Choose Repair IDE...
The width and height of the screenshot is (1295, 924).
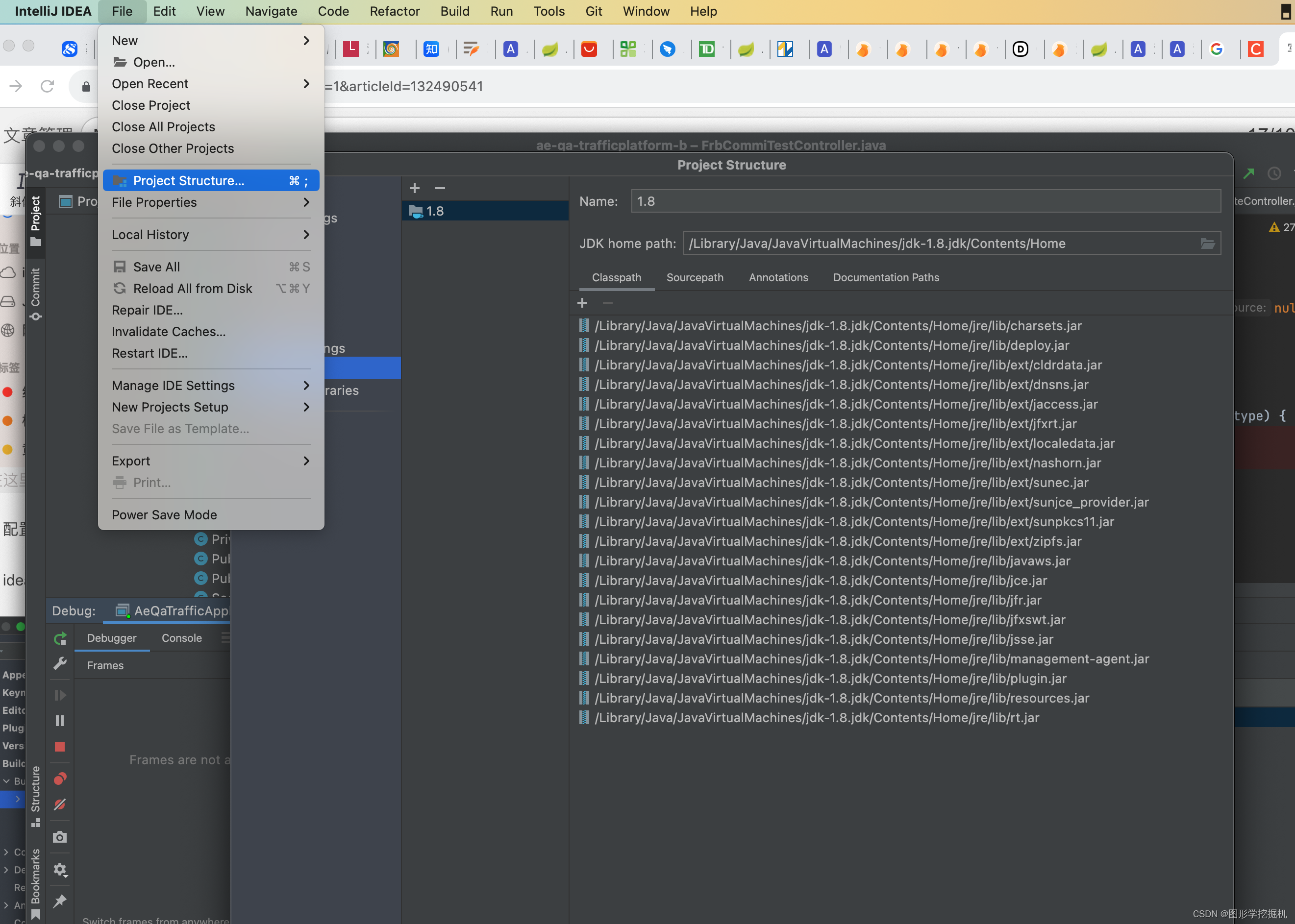point(211,310)
